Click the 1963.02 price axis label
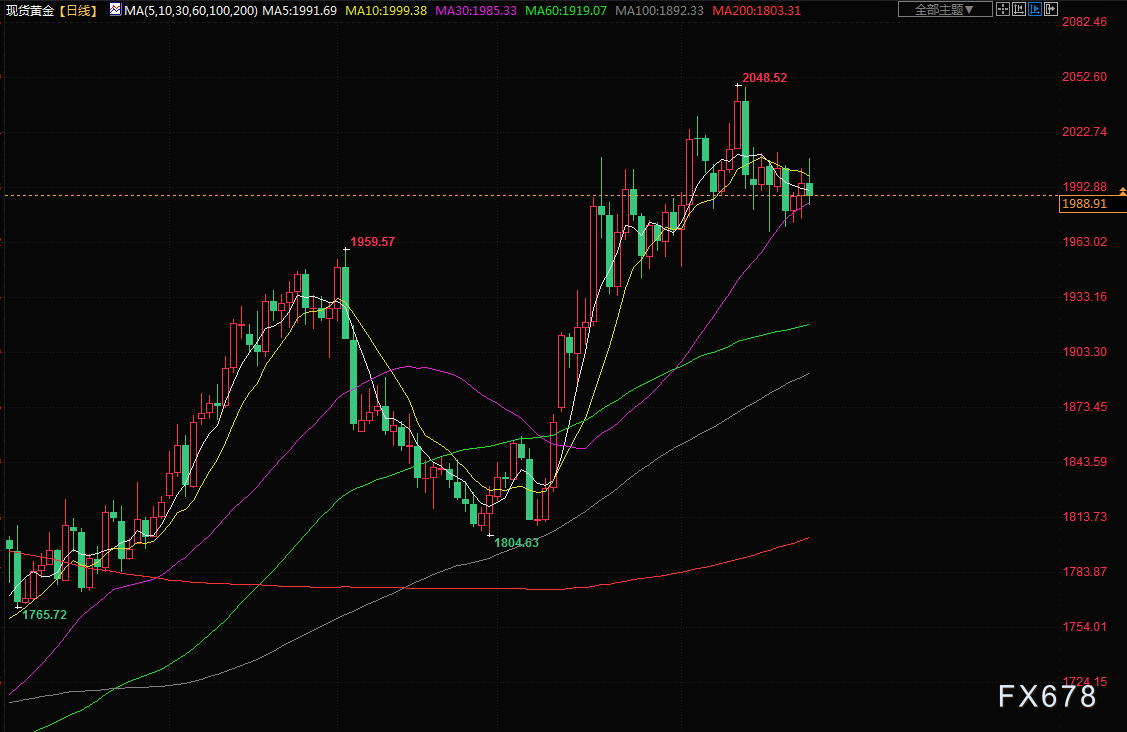 click(x=1085, y=242)
